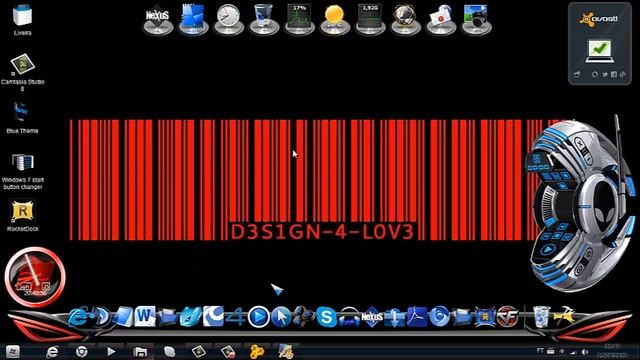The image size is (640, 360).
Task: Click the PT language indicator in the tray
Action: point(540,351)
